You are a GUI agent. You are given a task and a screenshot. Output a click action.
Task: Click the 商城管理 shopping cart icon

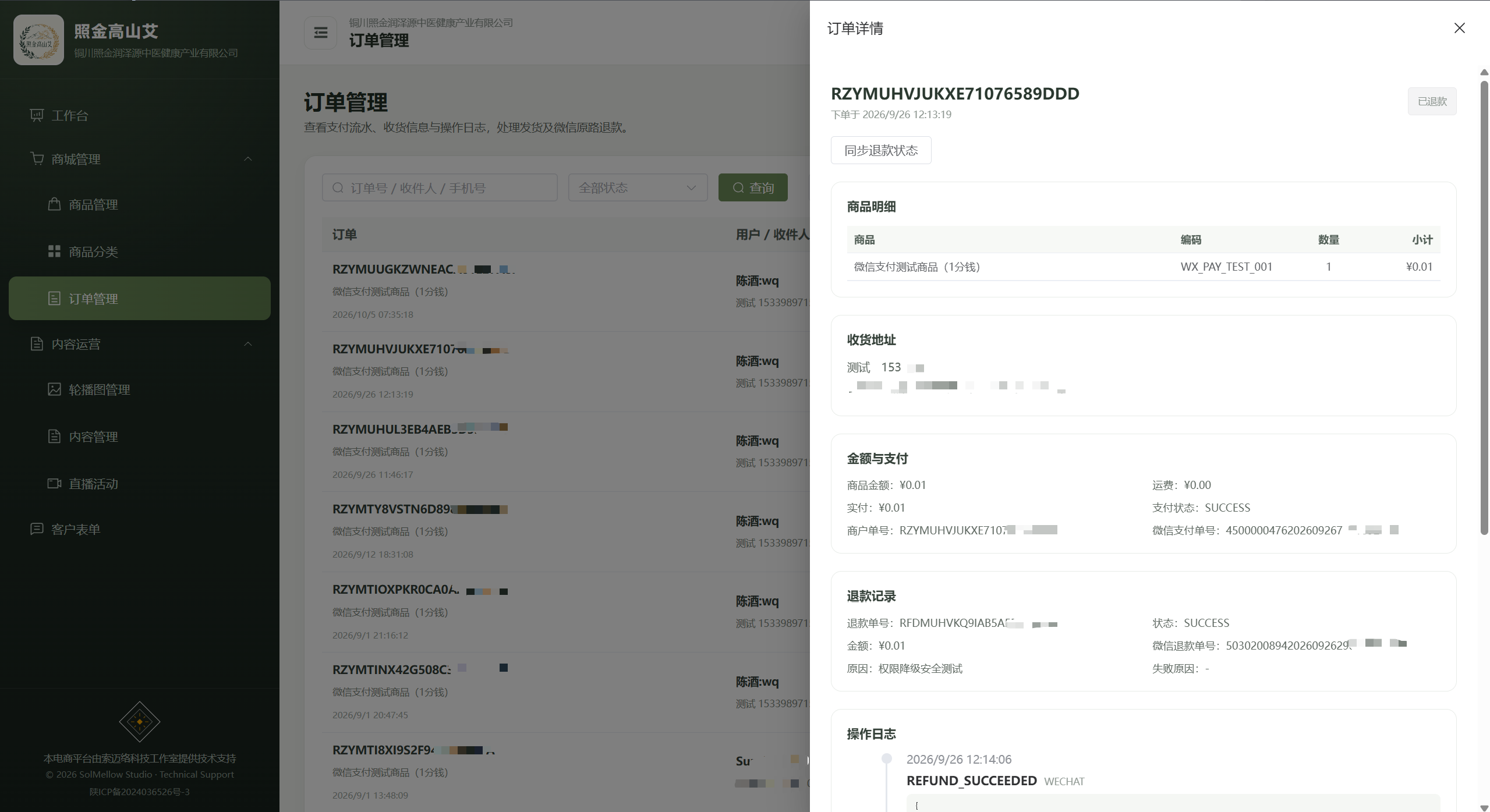tap(37, 158)
